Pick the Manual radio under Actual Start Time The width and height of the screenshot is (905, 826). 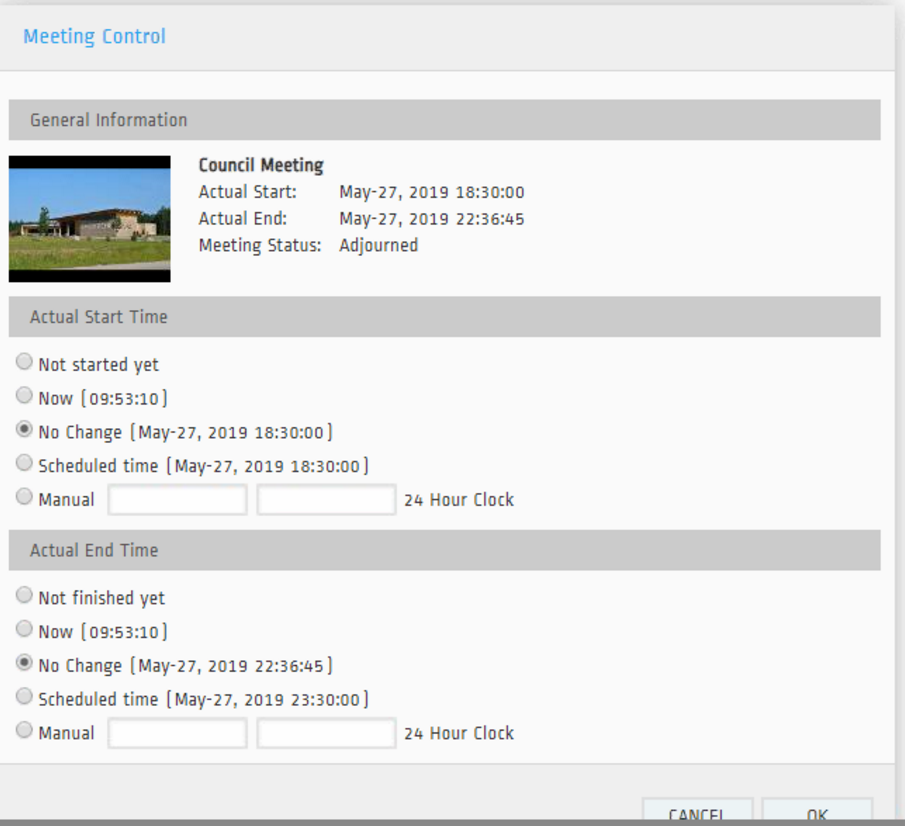pos(24,496)
